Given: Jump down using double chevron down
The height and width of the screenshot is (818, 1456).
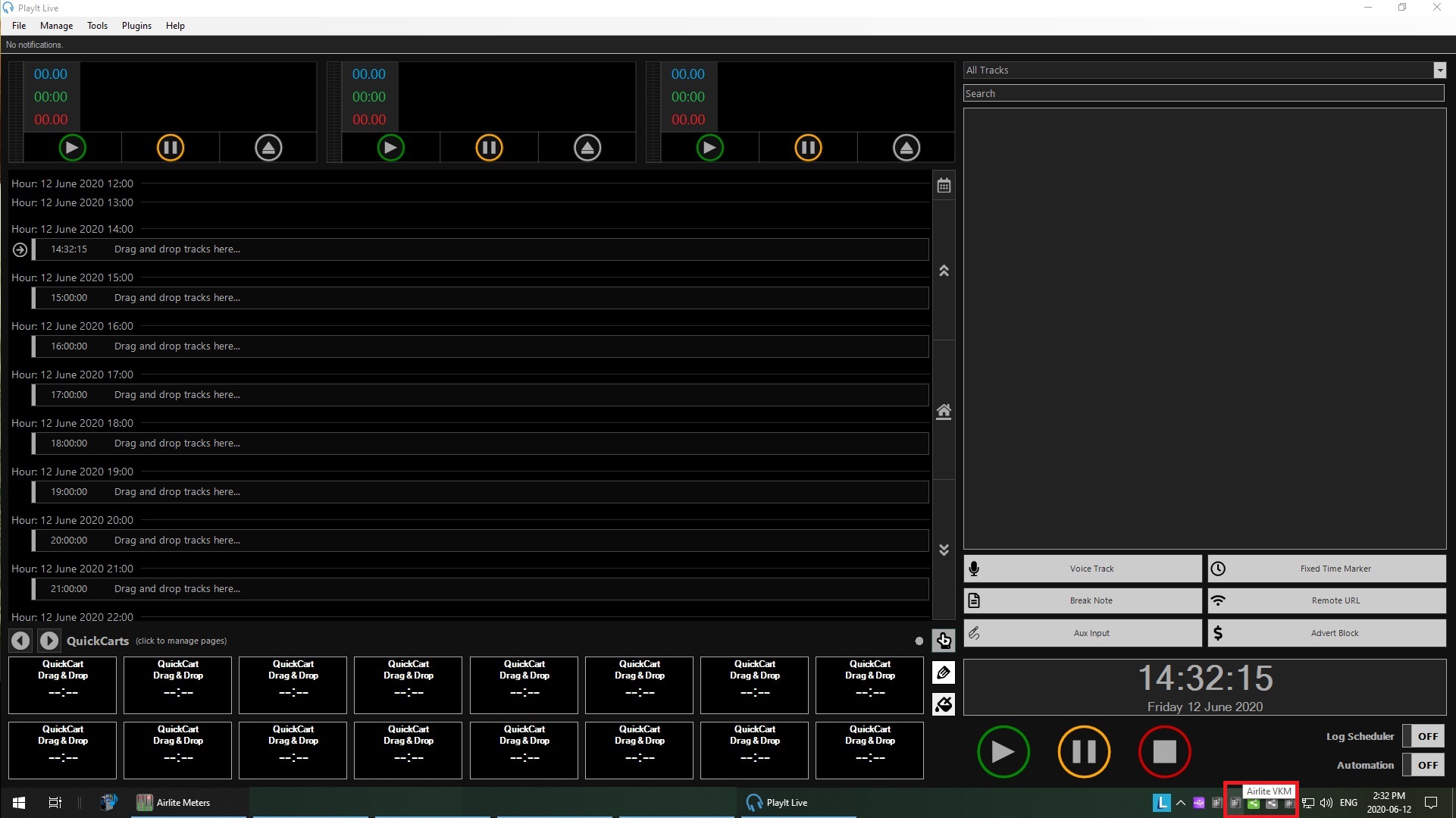Looking at the screenshot, I should [x=944, y=550].
